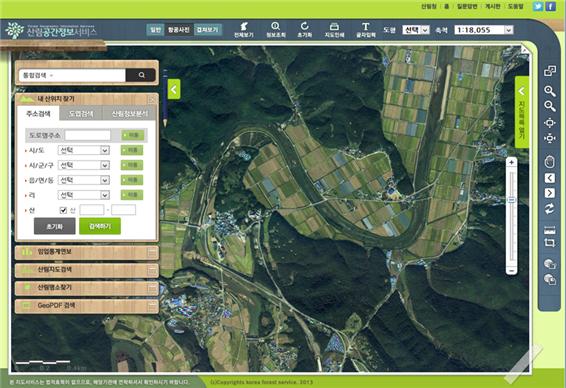Toggle the 산 checkbox
Viewport: 566px width, 388px height.
tap(63, 210)
